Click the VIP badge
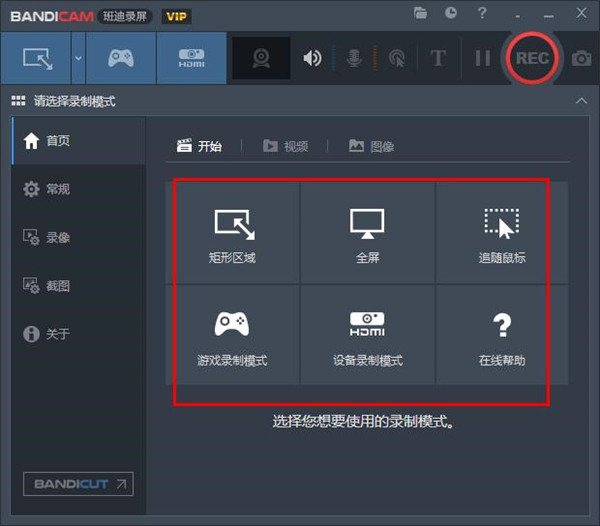 pyautogui.click(x=176, y=16)
